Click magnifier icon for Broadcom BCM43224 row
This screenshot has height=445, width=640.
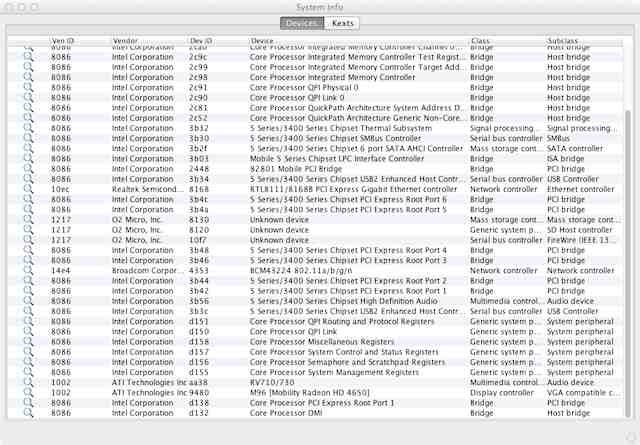(x=28, y=271)
